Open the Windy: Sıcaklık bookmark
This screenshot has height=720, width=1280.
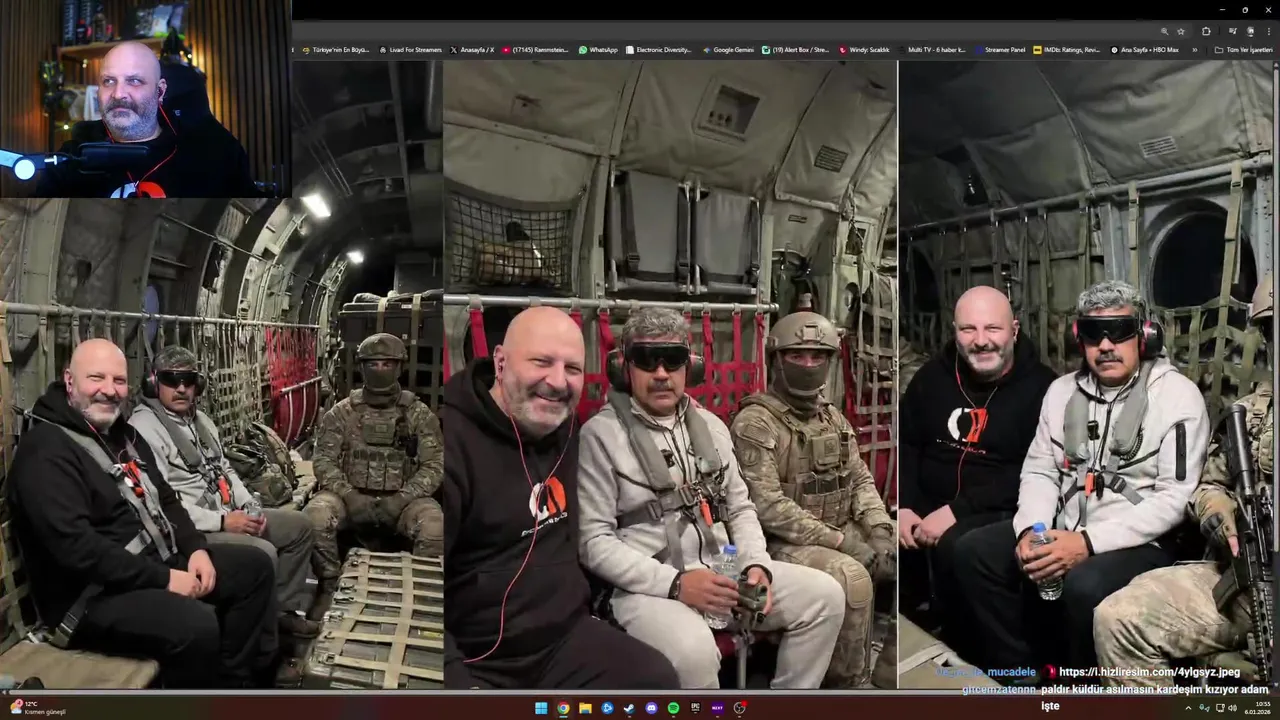pos(864,49)
